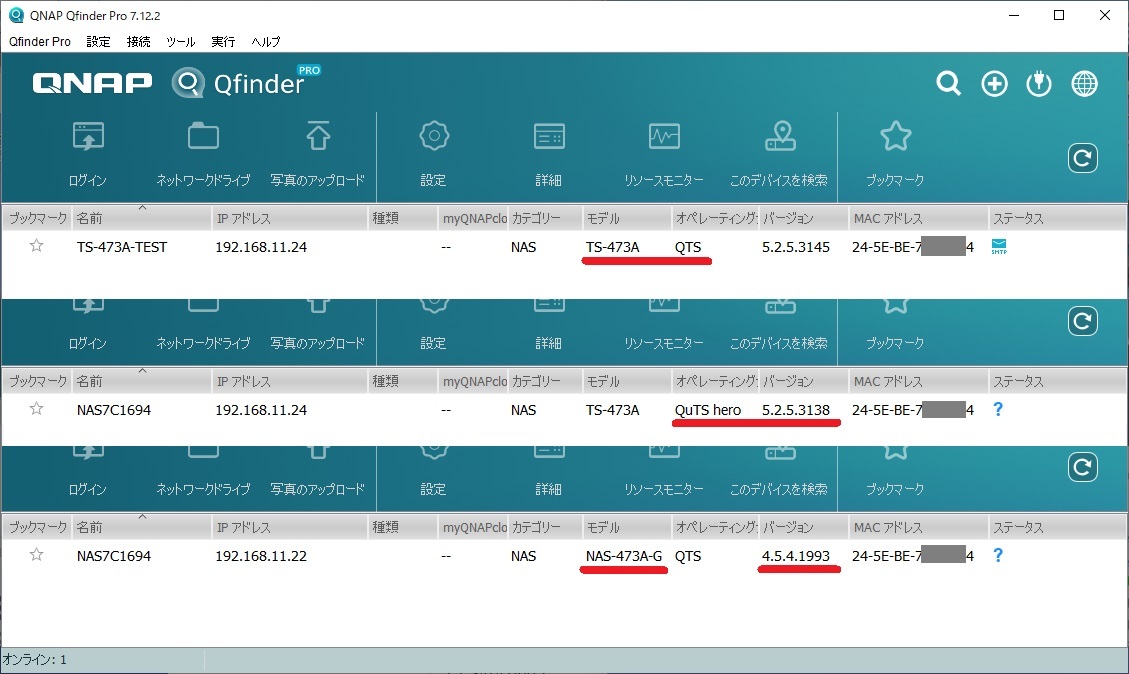Select the device name TS-473A-TEST
The image size is (1129, 674).
tap(122, 247)
